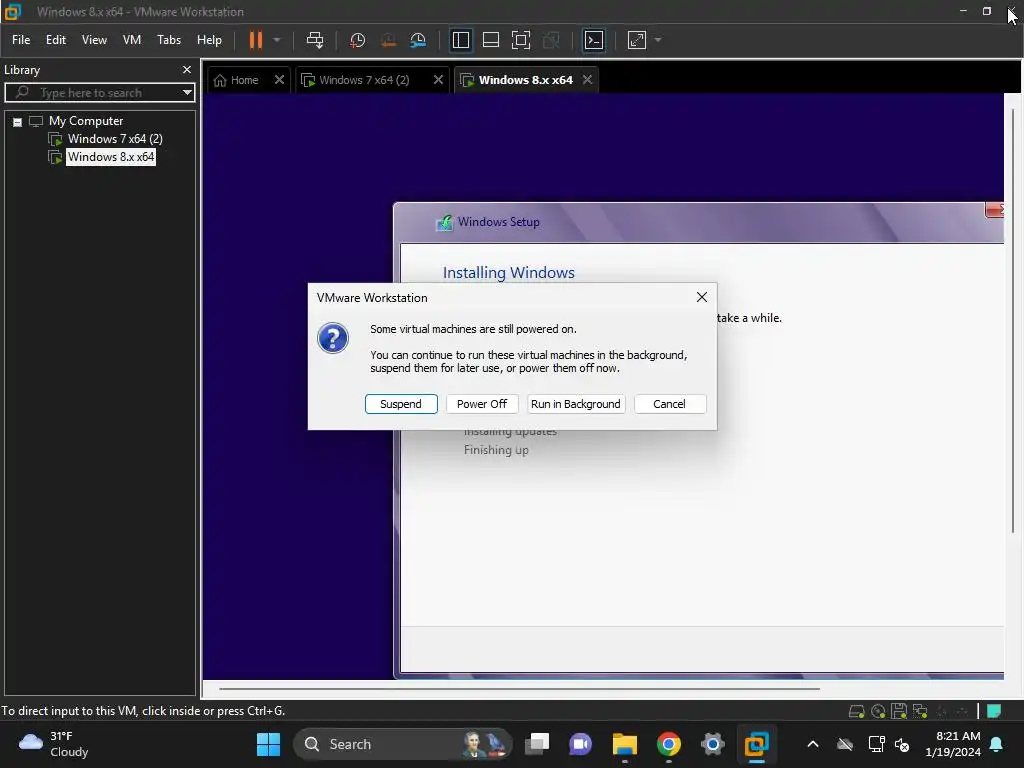Click the Suspend button in the dialog

click(401, 404)
